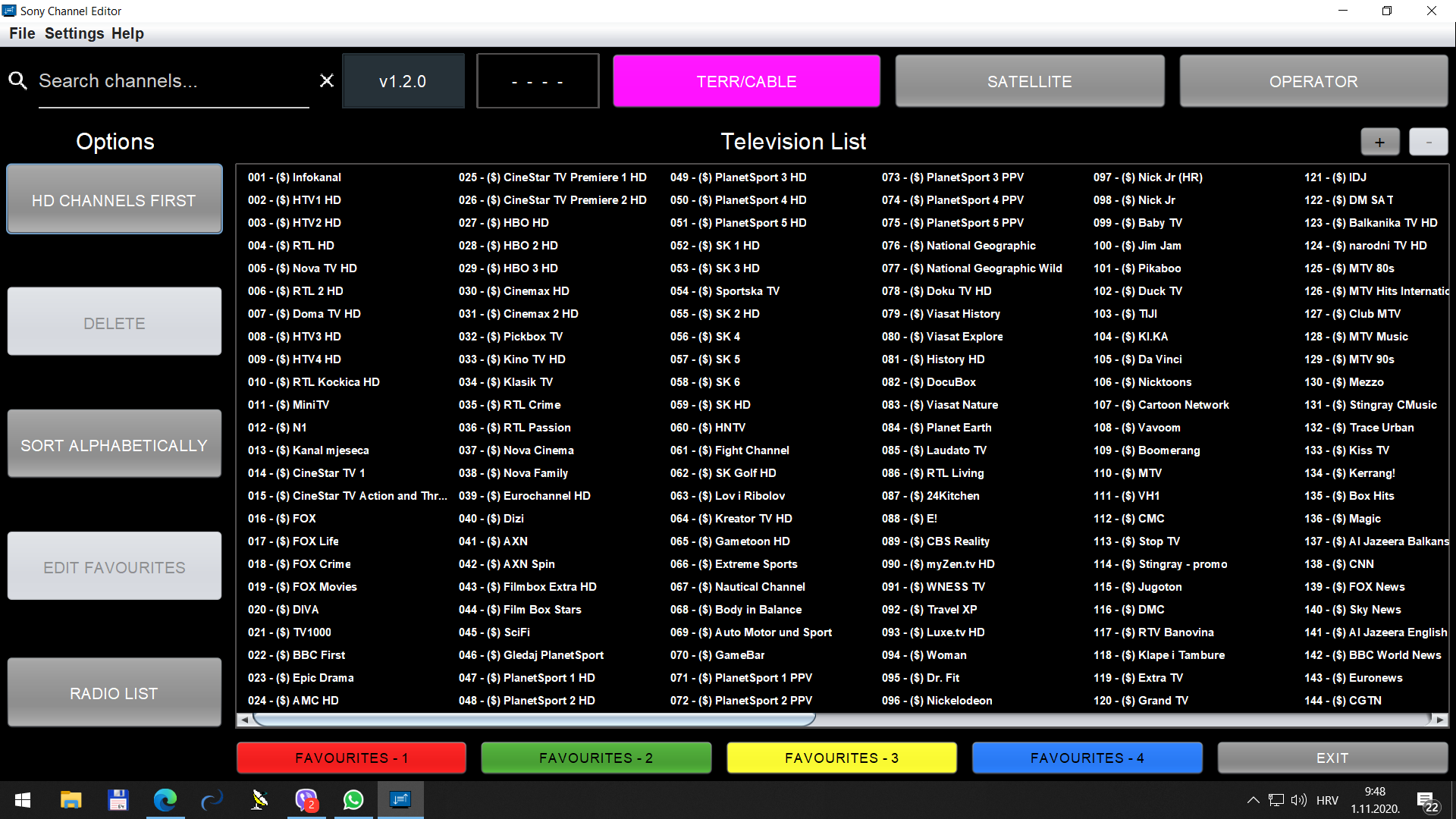
Task: Switch to TERR/CABLE mode
Action: [746, 80]
